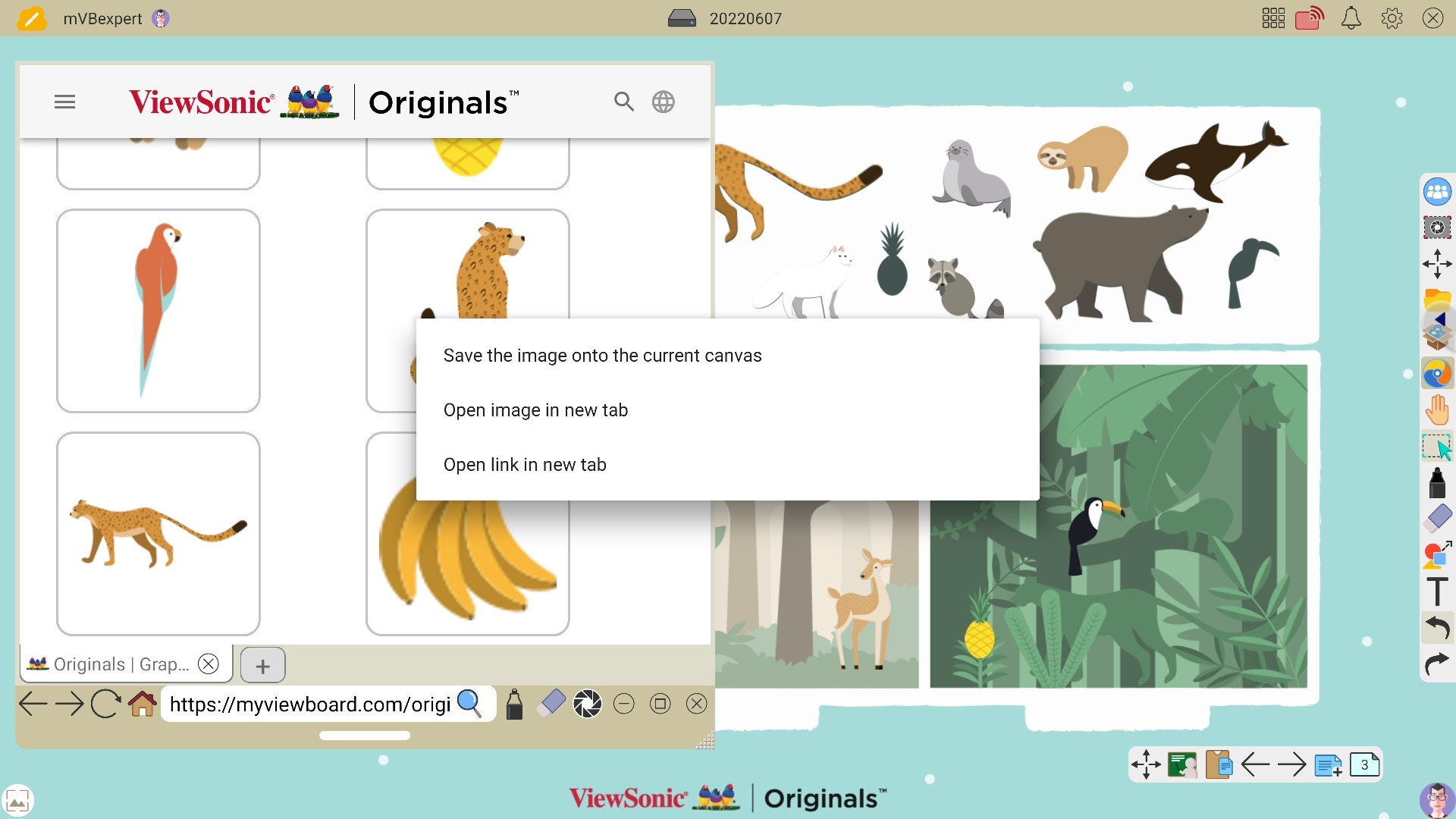Select the browser eraser tool
Image resolution: width=1456 pixels, height=819 pixels.
pyautogui.click(x=551, y=704)
